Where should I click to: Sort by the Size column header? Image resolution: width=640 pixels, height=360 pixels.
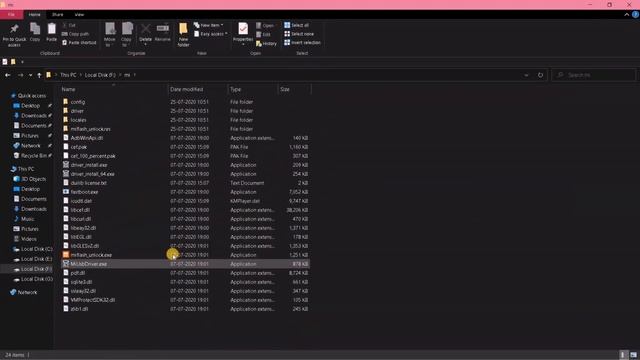(285, 89)
